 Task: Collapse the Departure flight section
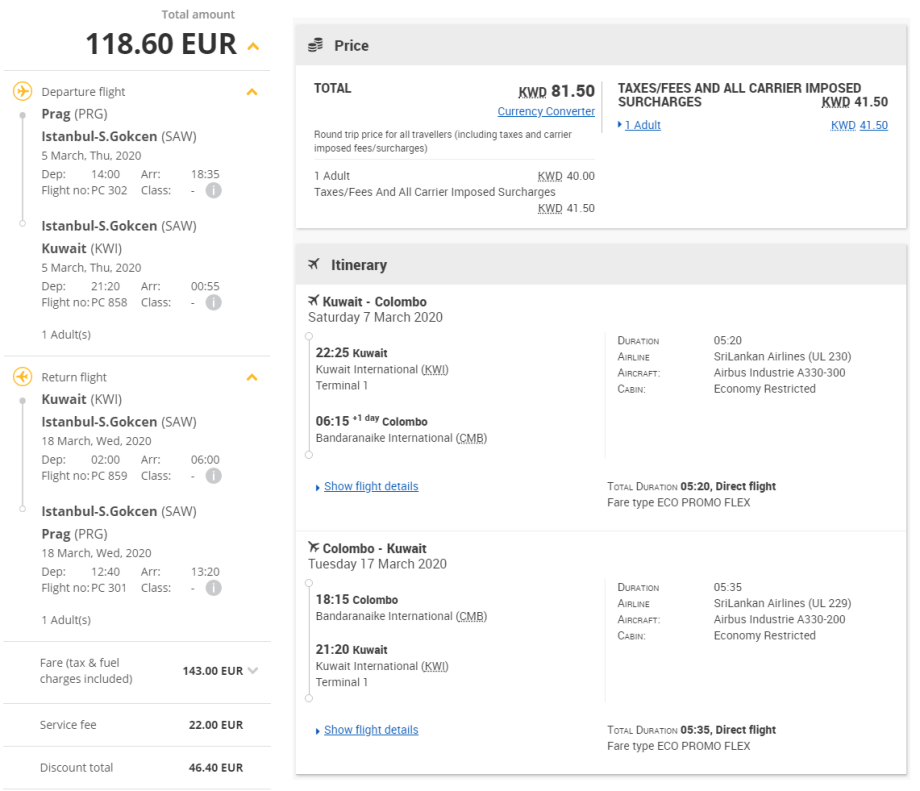252,92
